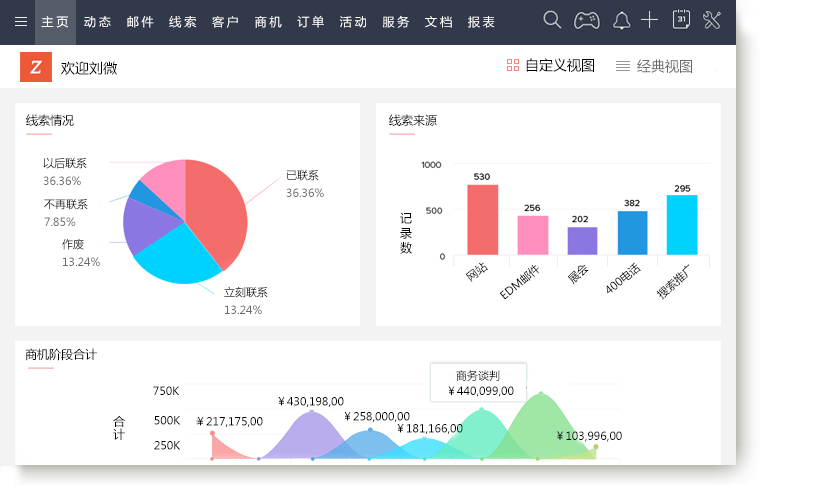The image size is (816, 485).
Task: Open the wrench and screwdriver settings icon
Action: click(x=712, y=20)
